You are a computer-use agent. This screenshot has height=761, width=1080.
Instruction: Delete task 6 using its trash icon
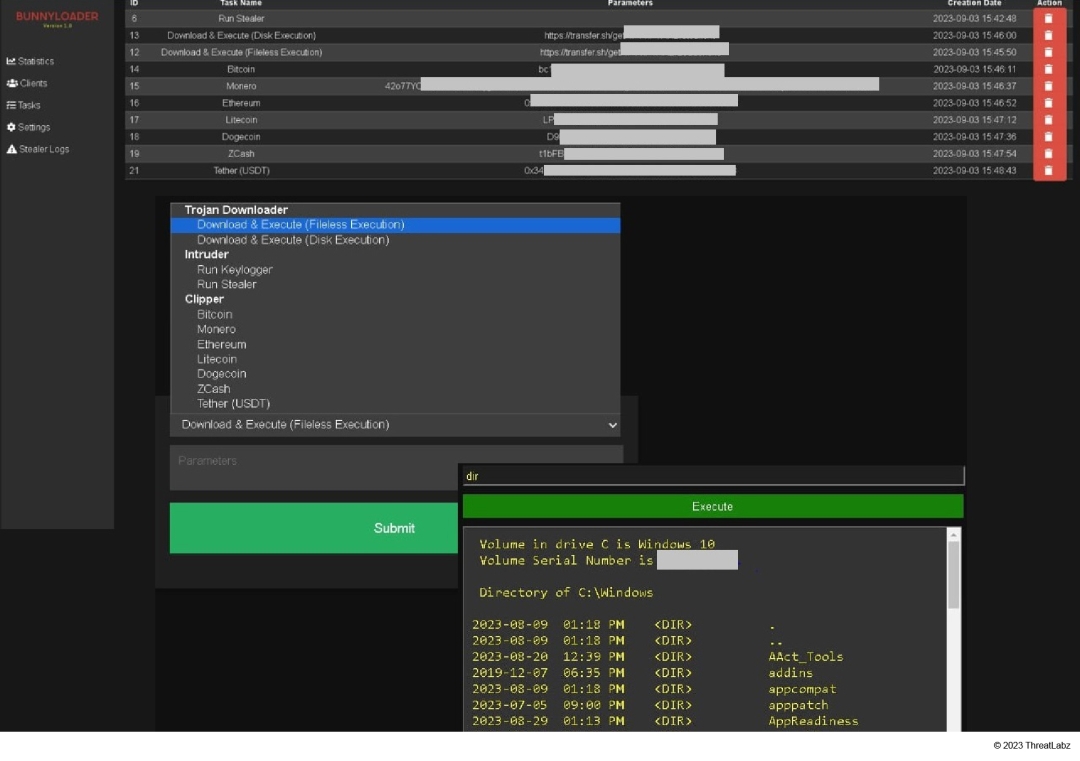(1048, 18)
